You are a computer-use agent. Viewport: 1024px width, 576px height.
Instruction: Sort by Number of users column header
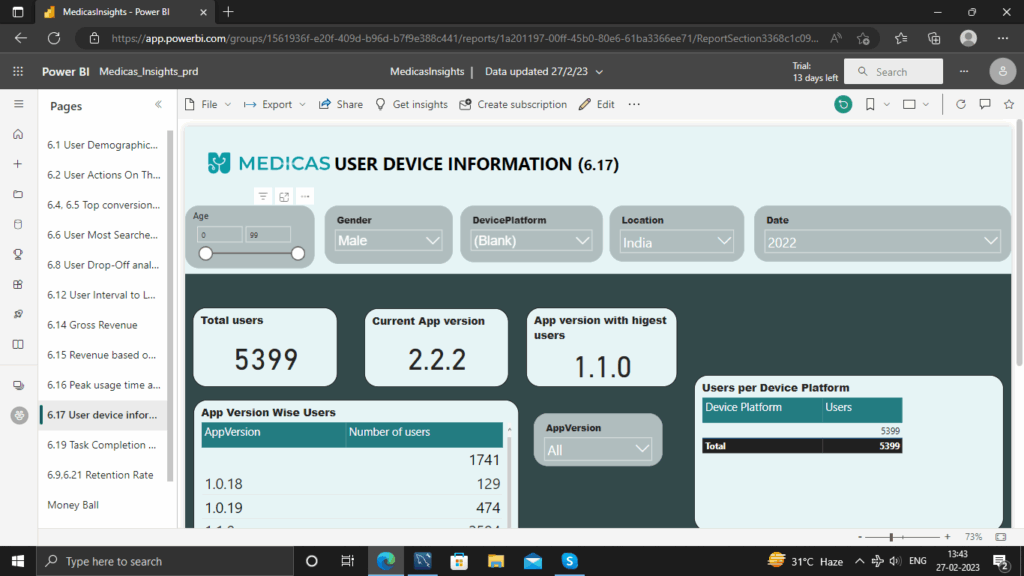tap(424, 434)
